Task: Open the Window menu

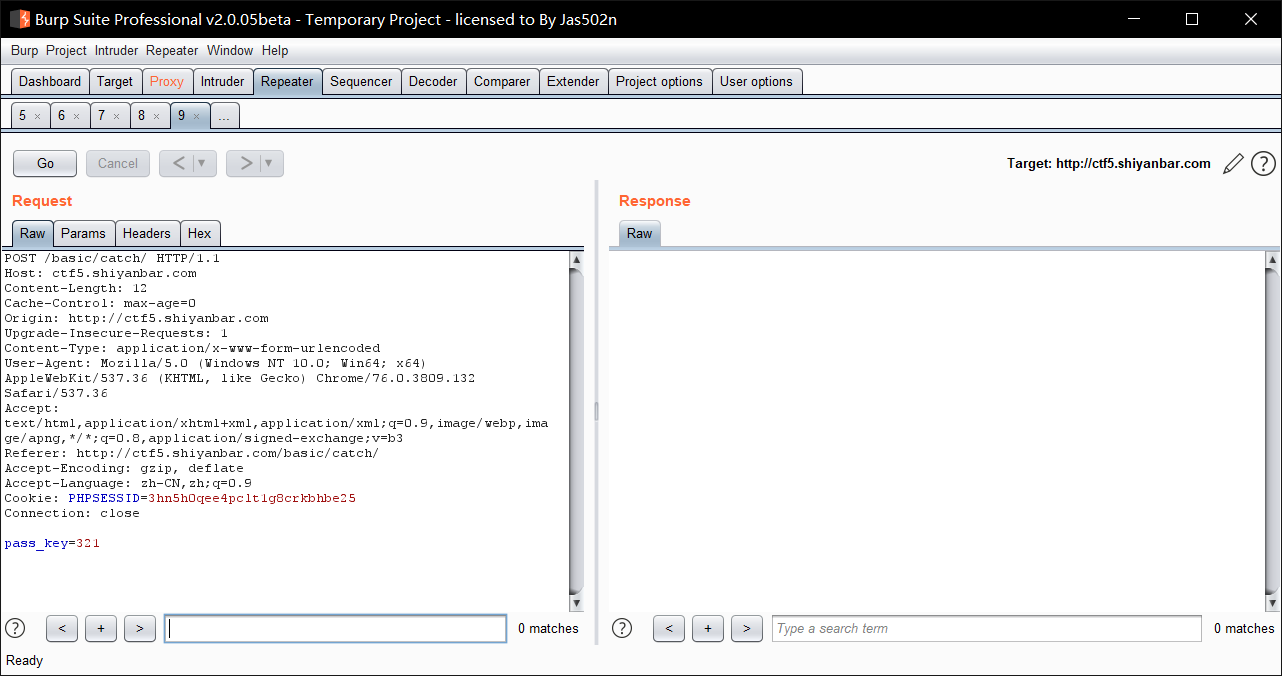Action: (x=230, y=50)
